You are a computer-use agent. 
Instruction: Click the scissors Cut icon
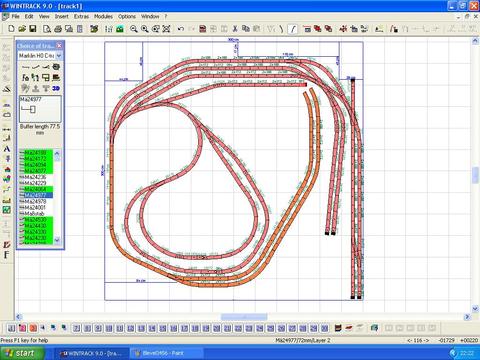[x=235, y=29]
